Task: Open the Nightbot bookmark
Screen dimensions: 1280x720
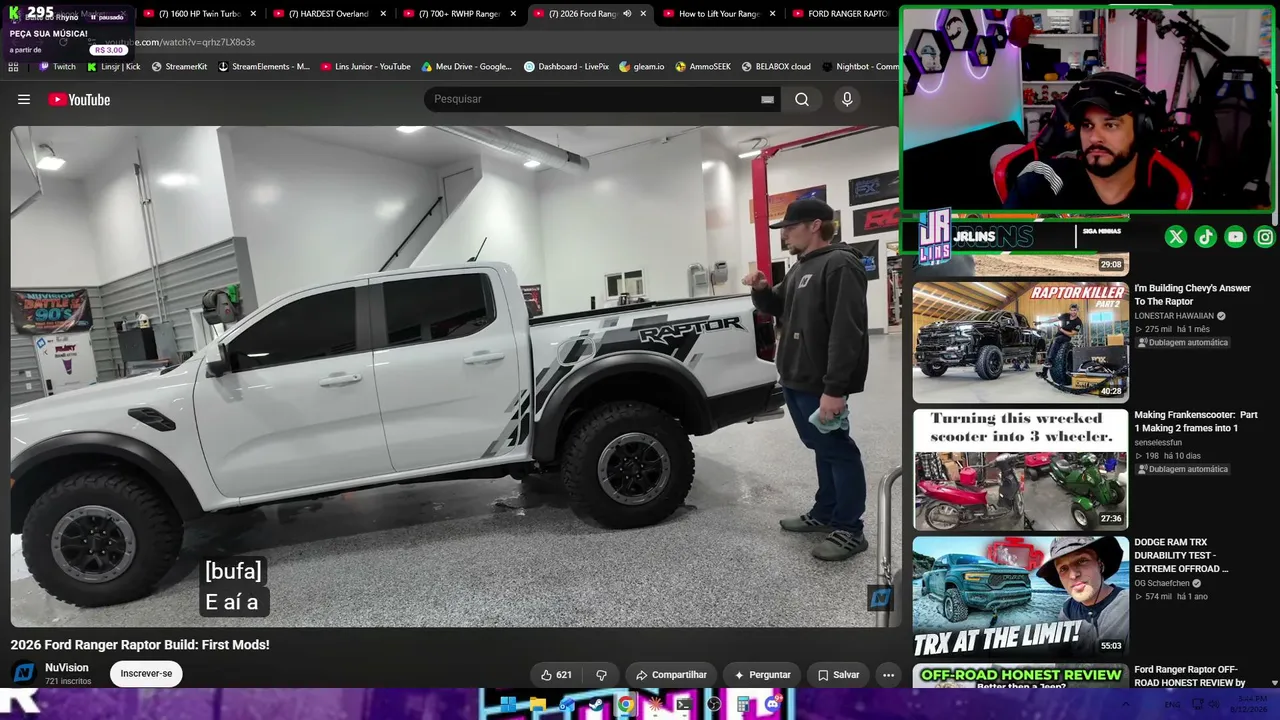Action: coord(860,67)
